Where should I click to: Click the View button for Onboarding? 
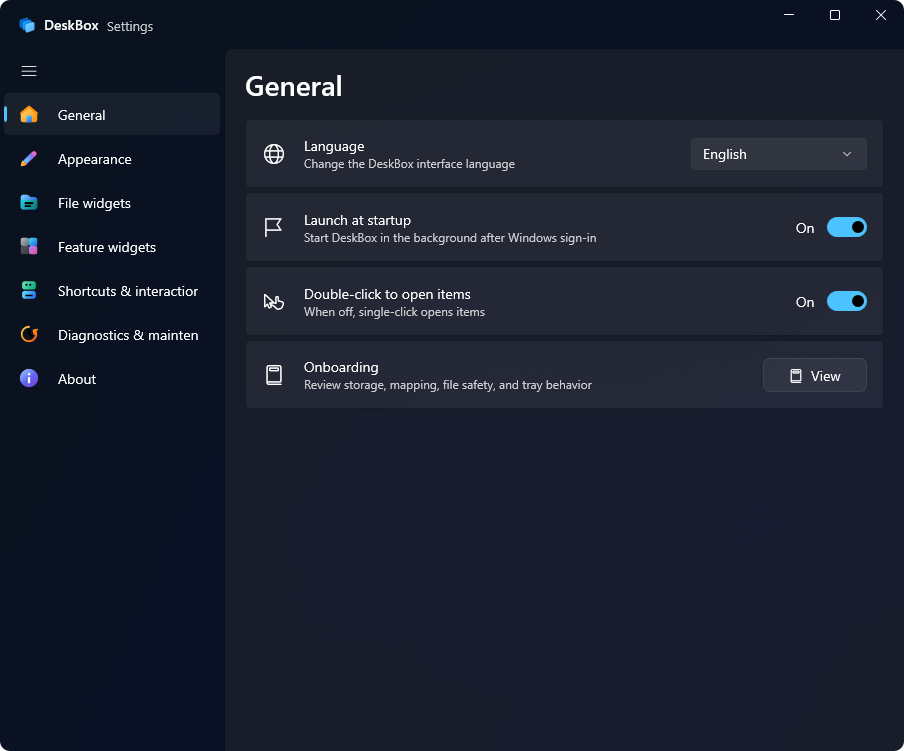click(x=814, y=376)
